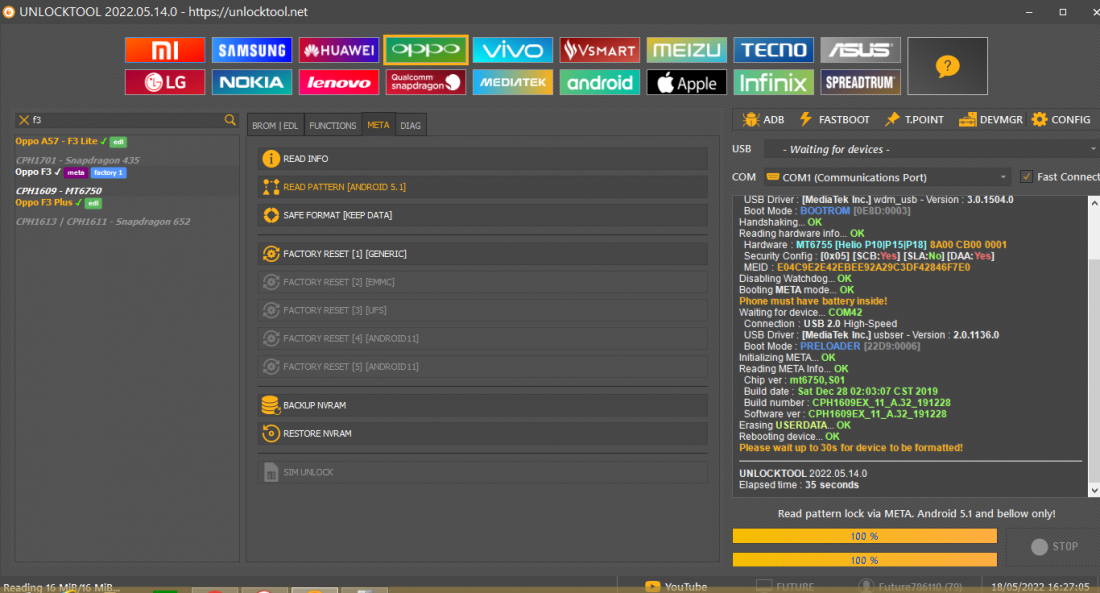This screenshot has height=593, width=1100.
Task: Select the Meizu brand logo
Action: tap(687, 50)
